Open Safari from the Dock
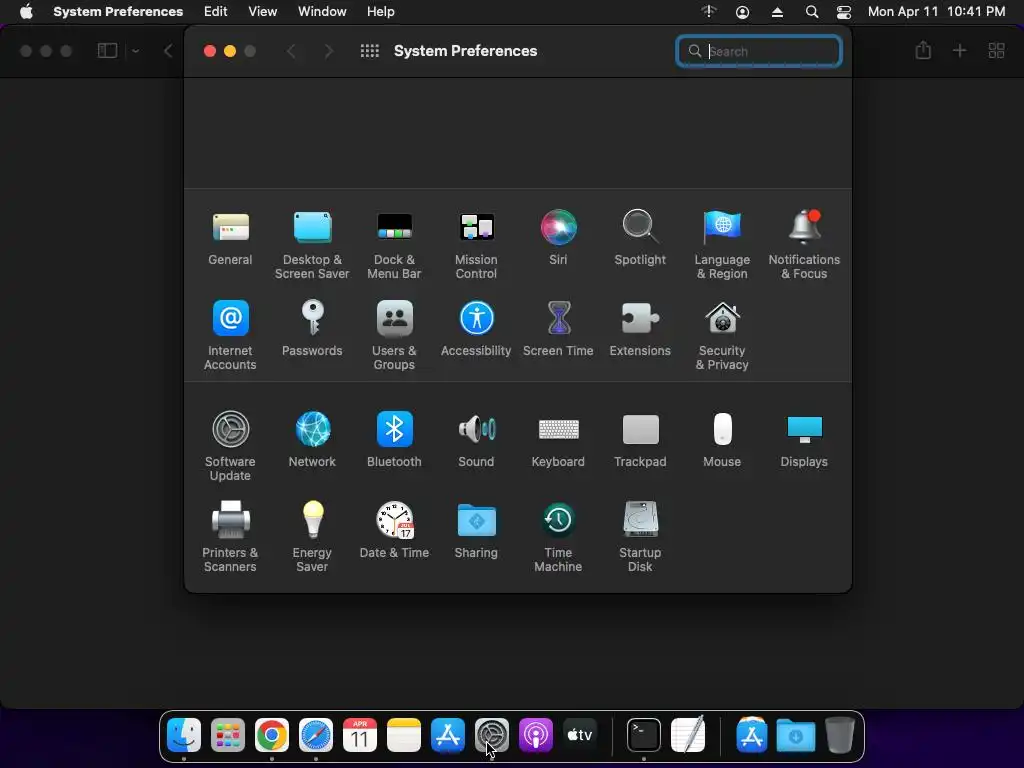1024x768 pixels. coord(316,735)
